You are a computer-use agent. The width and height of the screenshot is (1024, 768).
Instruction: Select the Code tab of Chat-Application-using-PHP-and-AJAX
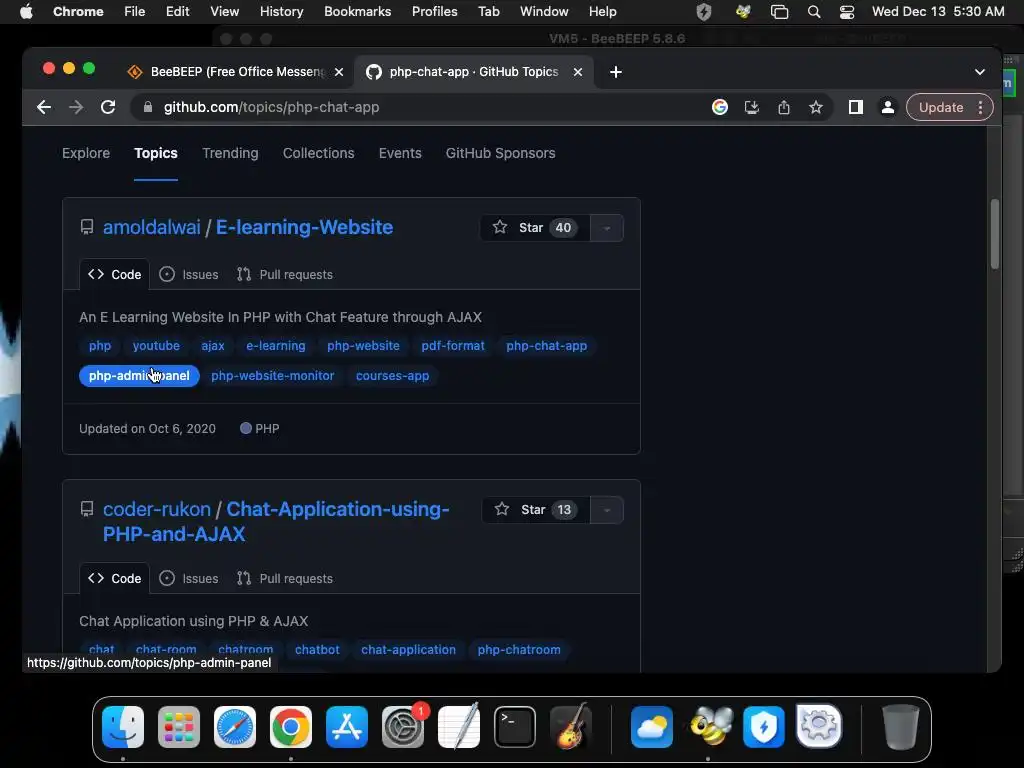click(x=114, y=579)
